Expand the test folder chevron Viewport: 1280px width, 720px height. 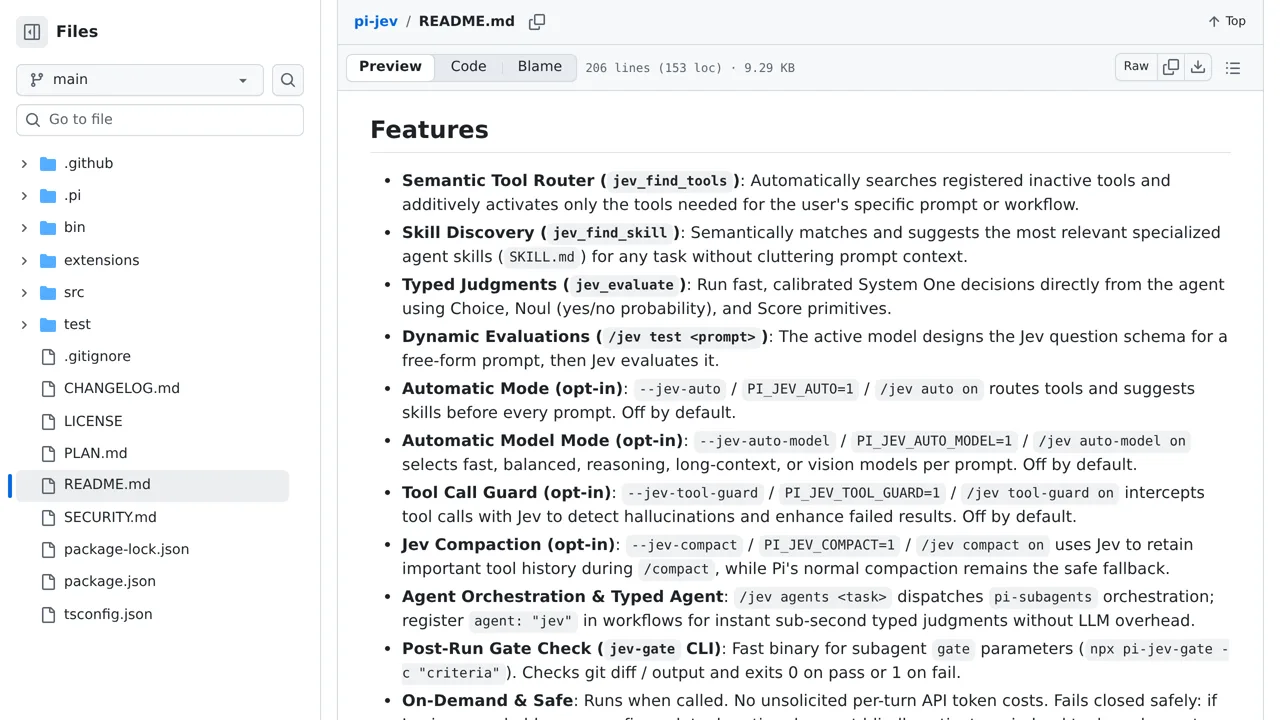tap(24, 324)
